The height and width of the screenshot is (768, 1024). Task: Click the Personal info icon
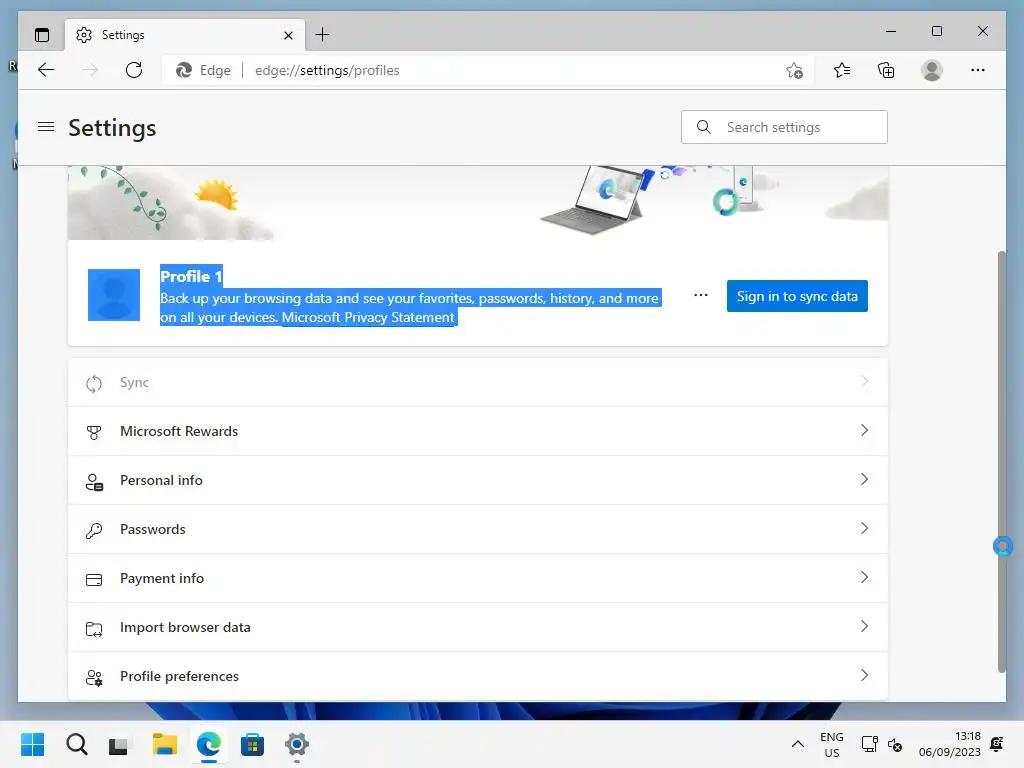pos(94,482)
